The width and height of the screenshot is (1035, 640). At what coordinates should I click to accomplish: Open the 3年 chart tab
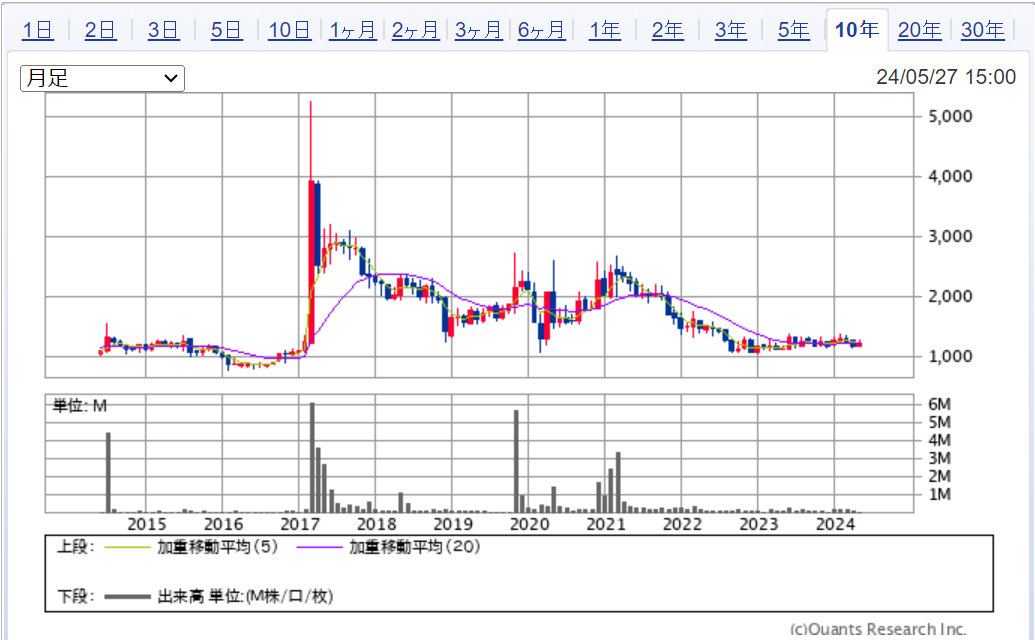(x=731, y=30)
